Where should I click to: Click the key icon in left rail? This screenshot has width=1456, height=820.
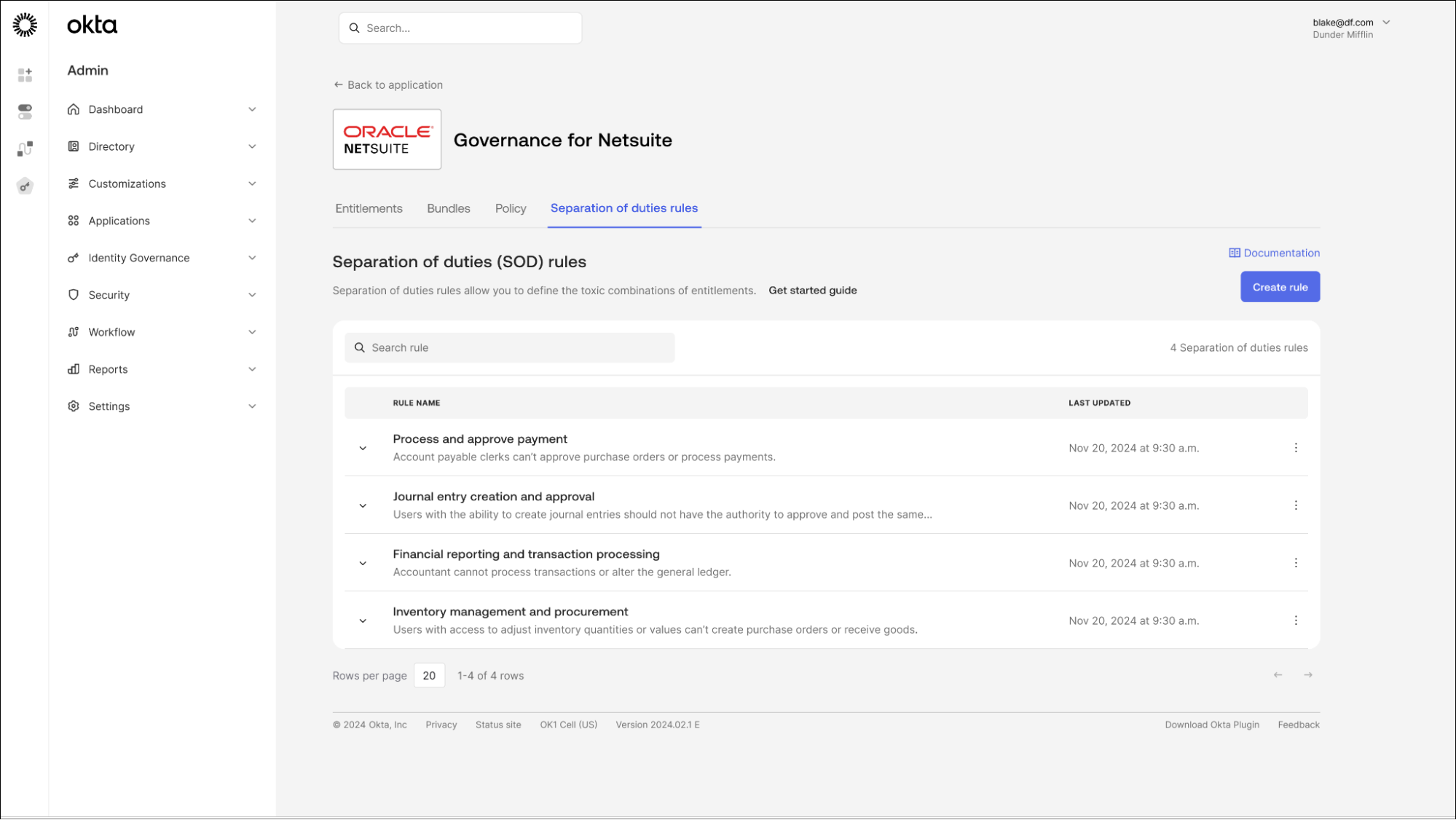(x=25, y=186)
